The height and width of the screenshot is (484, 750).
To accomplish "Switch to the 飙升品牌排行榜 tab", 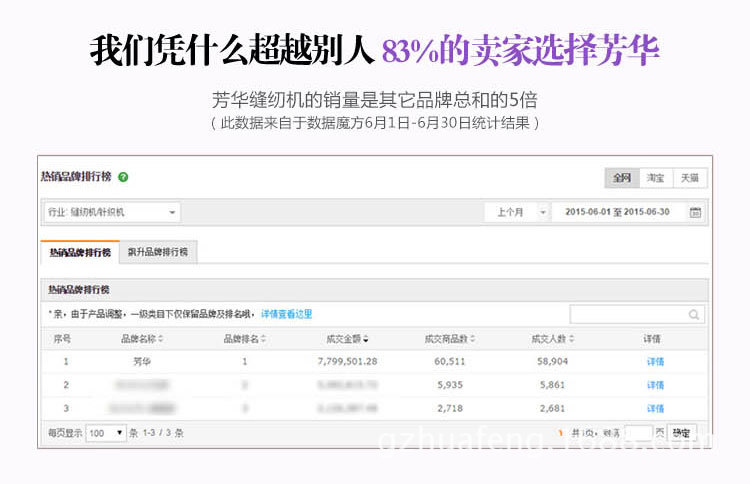I will click(158, 252).
